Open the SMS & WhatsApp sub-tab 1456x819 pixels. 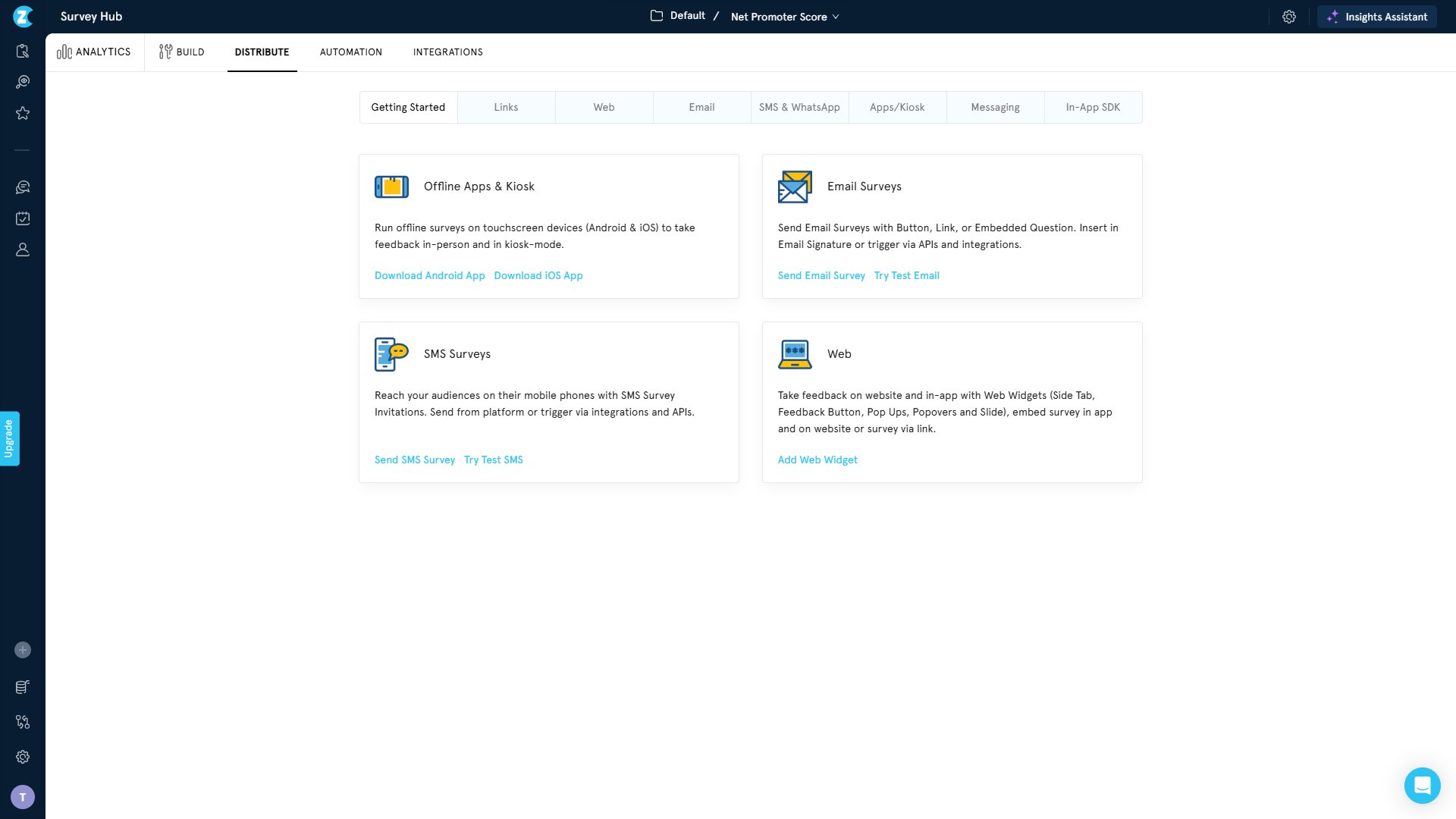(x=799, y=108)
